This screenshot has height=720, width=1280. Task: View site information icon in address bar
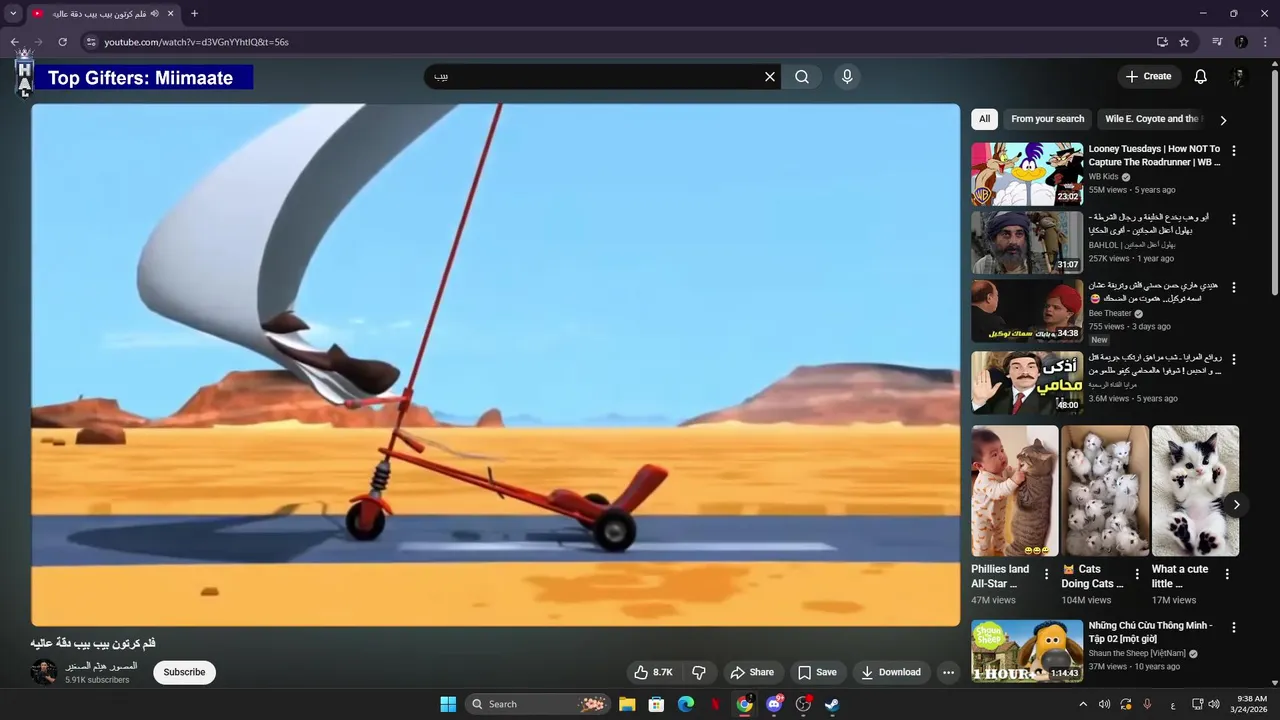pyautogui.click(x=91, y=42)
